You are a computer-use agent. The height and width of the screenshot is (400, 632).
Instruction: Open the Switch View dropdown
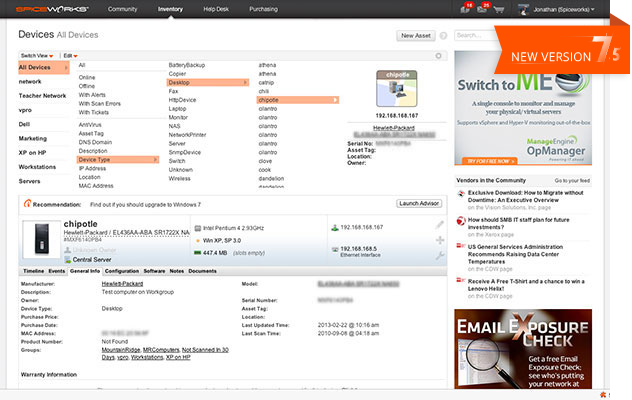tap(37, 56)
